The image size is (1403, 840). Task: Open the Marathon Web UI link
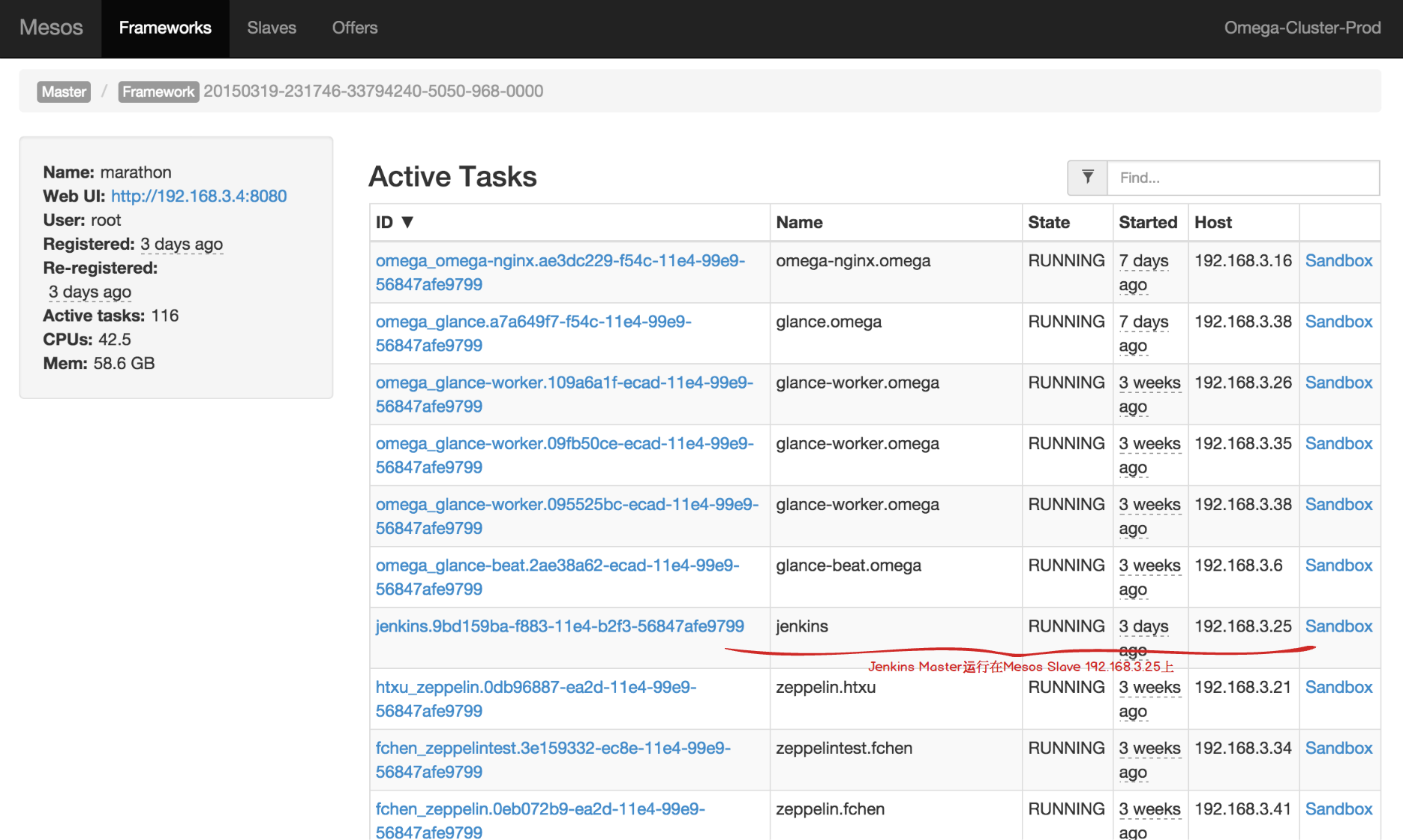point(199,196)
